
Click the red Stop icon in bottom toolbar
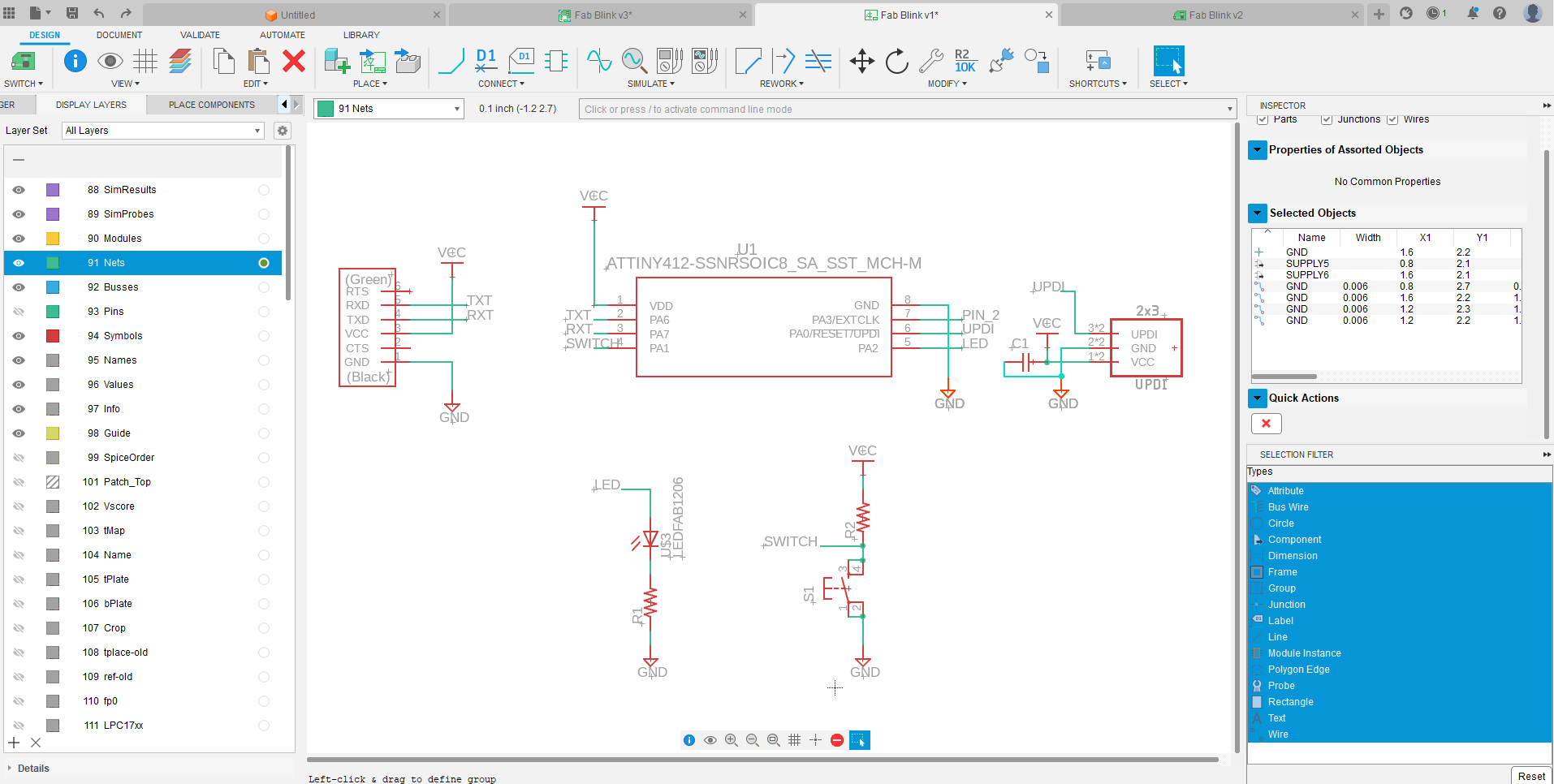[837, 740]
